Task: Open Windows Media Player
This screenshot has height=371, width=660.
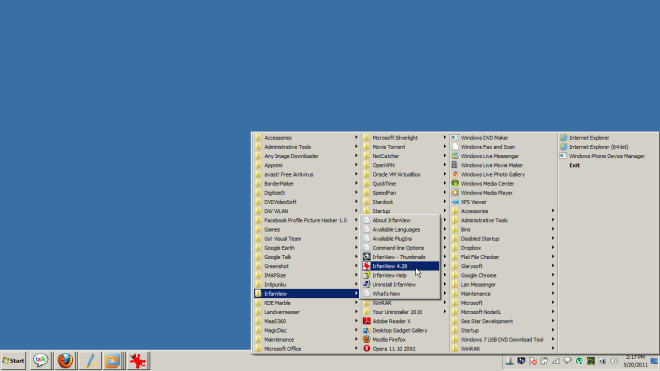Action: (x=503, y=193)
